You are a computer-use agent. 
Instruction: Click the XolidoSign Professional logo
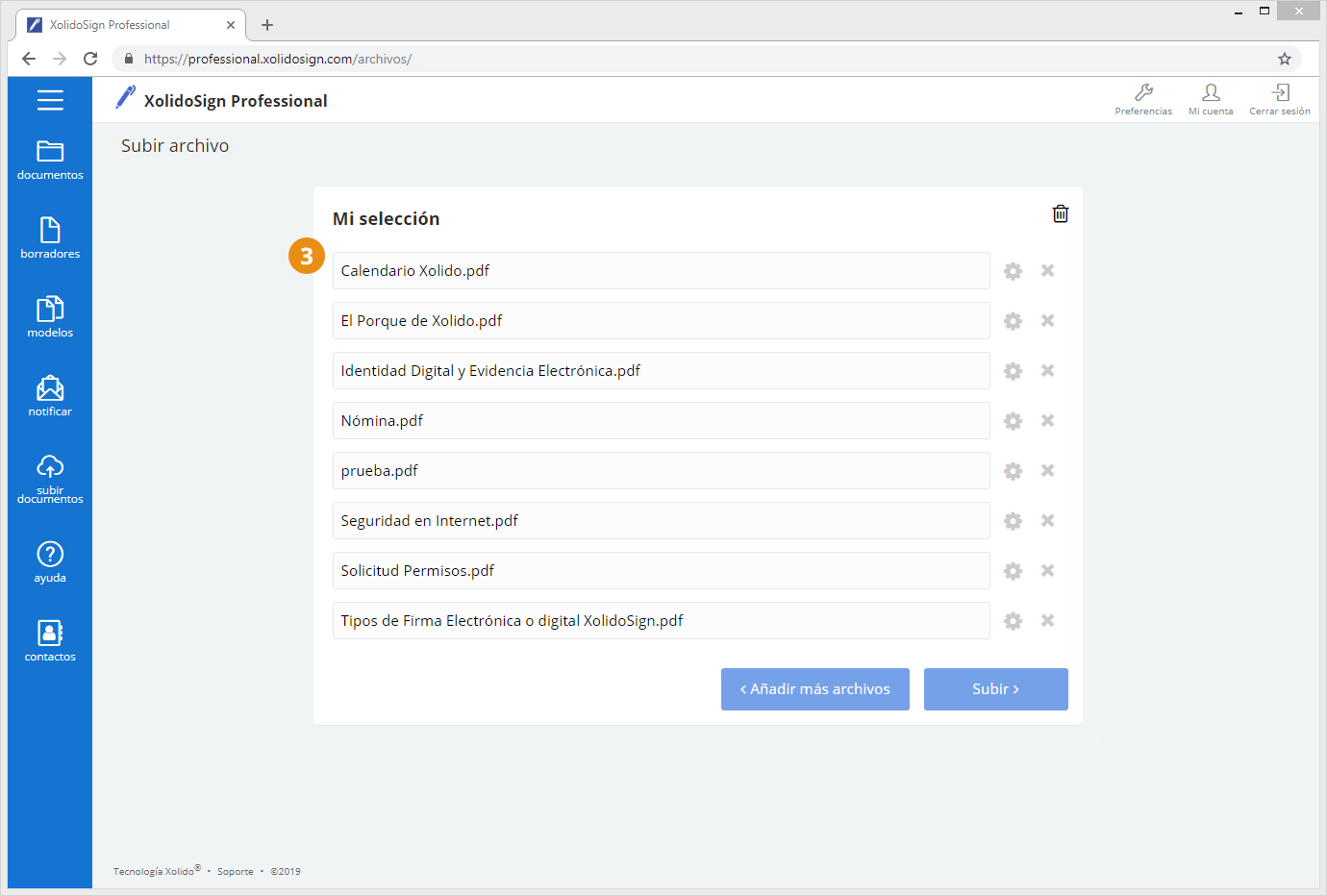tap(221, 100)
